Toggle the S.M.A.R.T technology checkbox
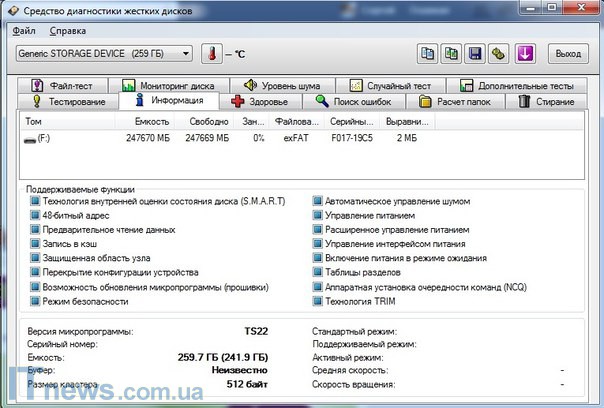604x408 pixels. pos(36,201)
